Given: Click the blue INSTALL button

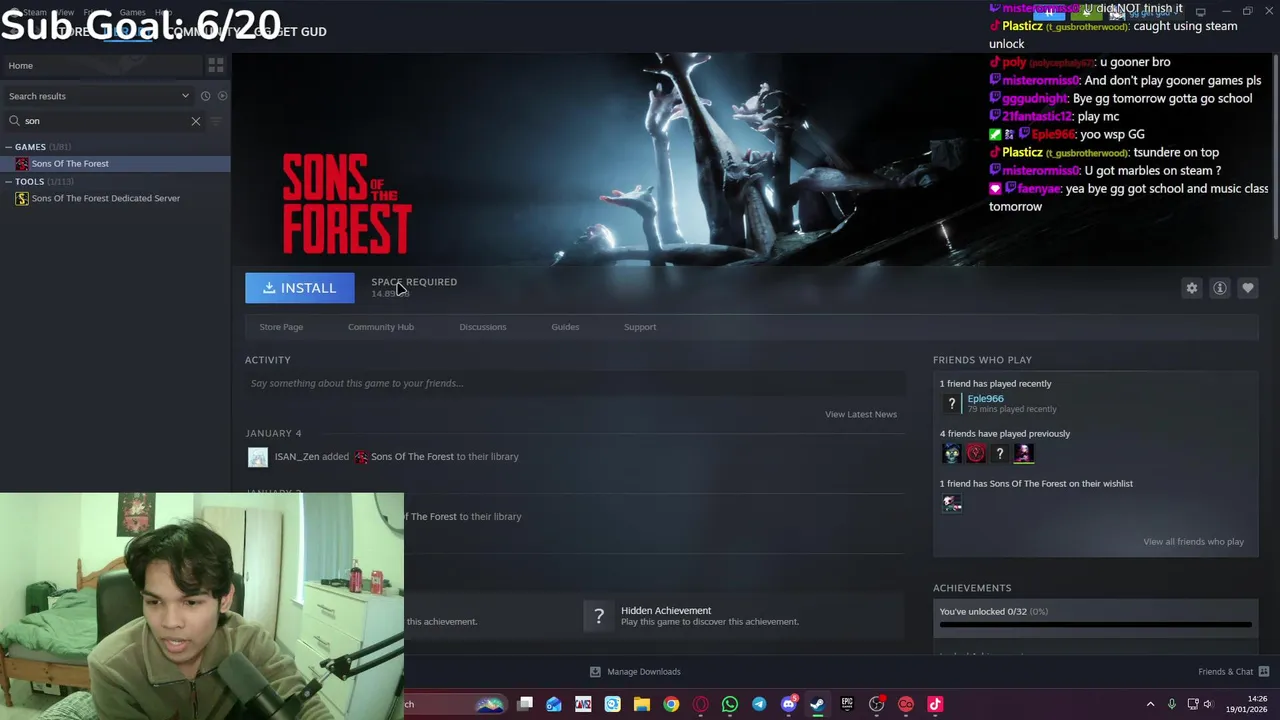Looking at the screenshot, I should coord(300,288).
